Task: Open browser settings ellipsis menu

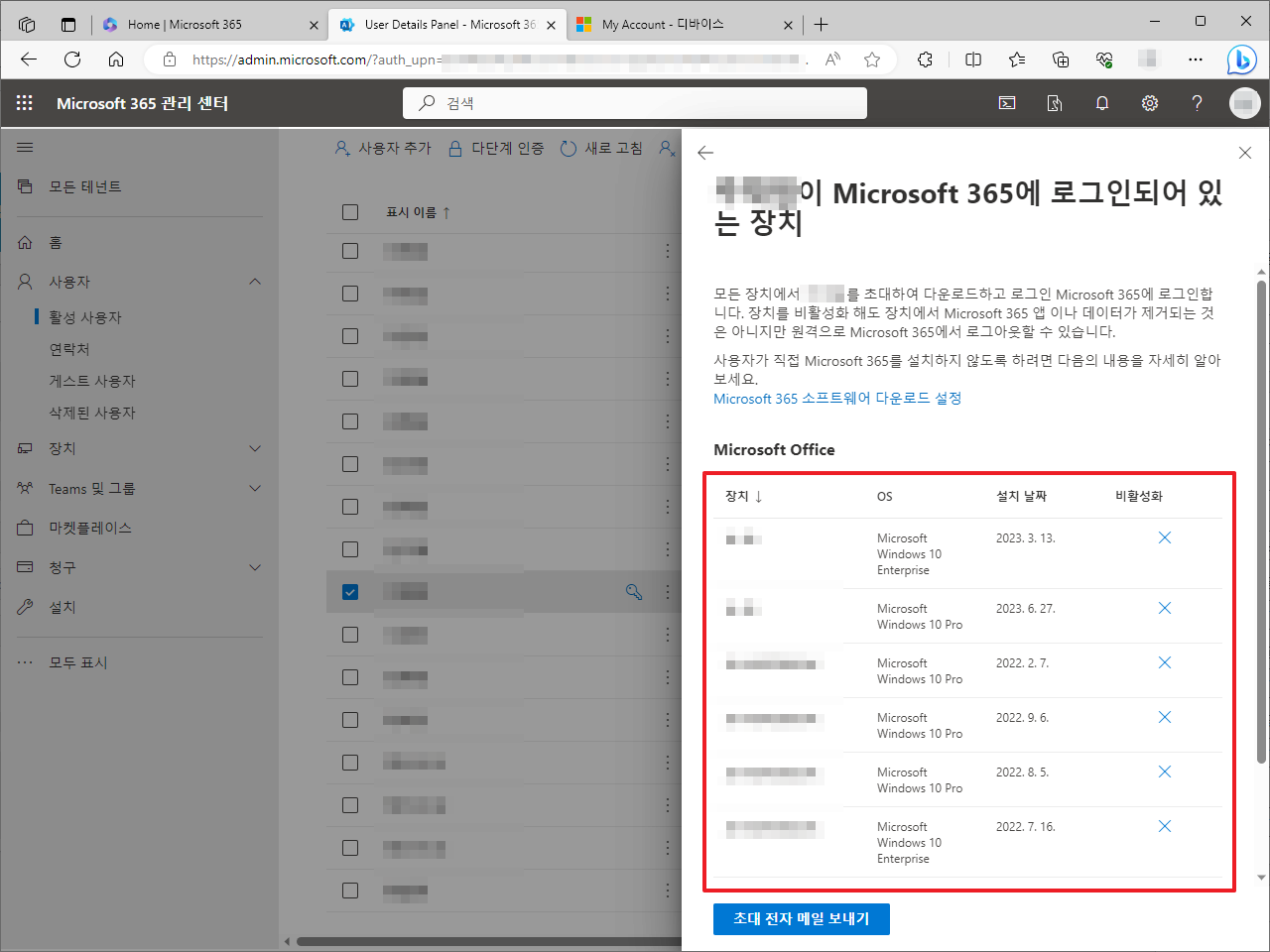Action: (1196, 59)
